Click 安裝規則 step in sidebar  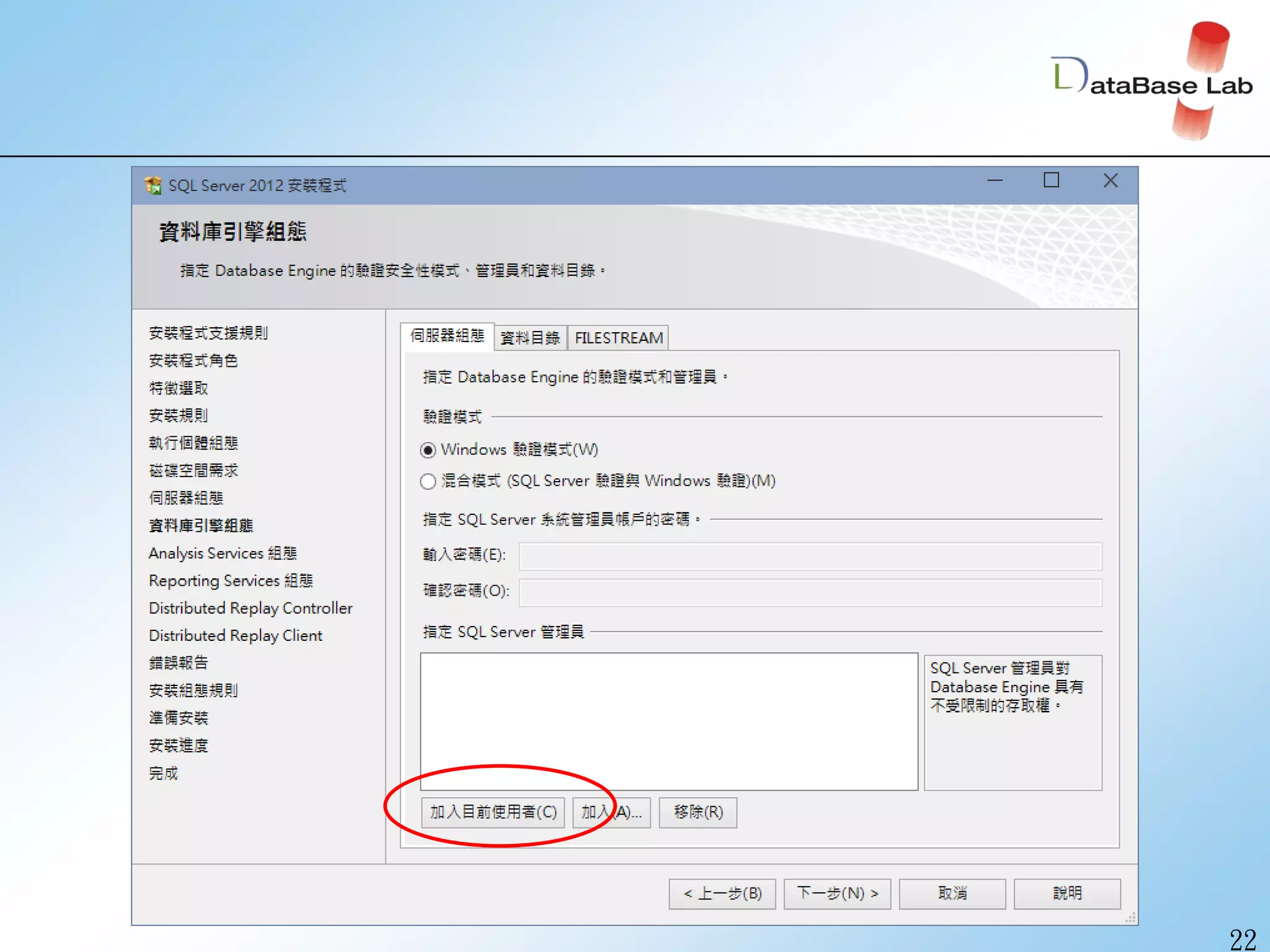coord(179,416)
